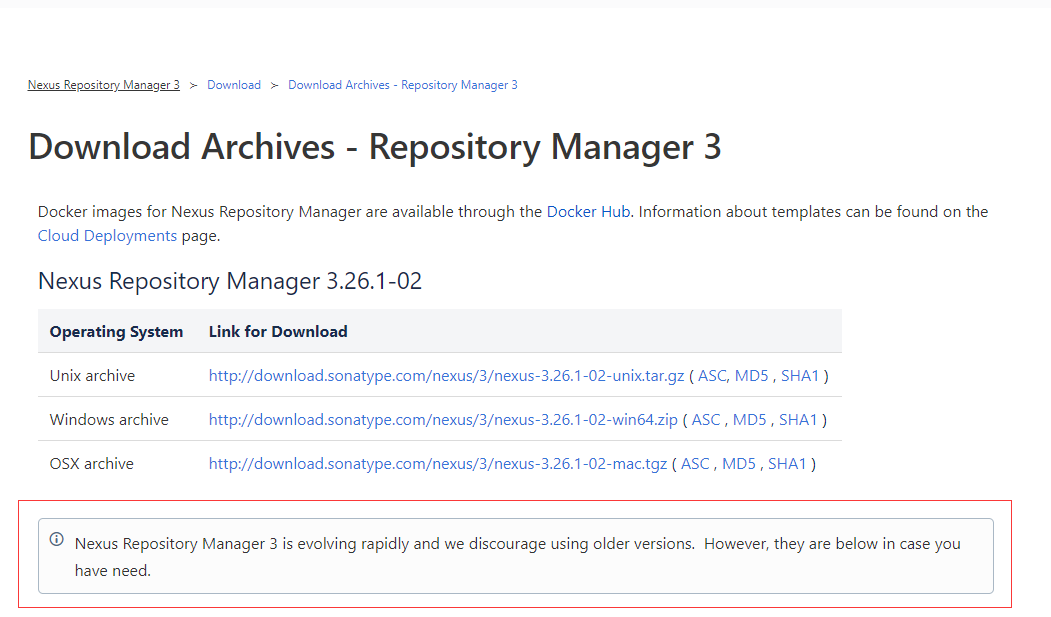The width and height of the screenshot is (1051, 617).
Task: Download the nexus-3.26.1-02-unix.tar.gz archive
Action: coord(446,376)
